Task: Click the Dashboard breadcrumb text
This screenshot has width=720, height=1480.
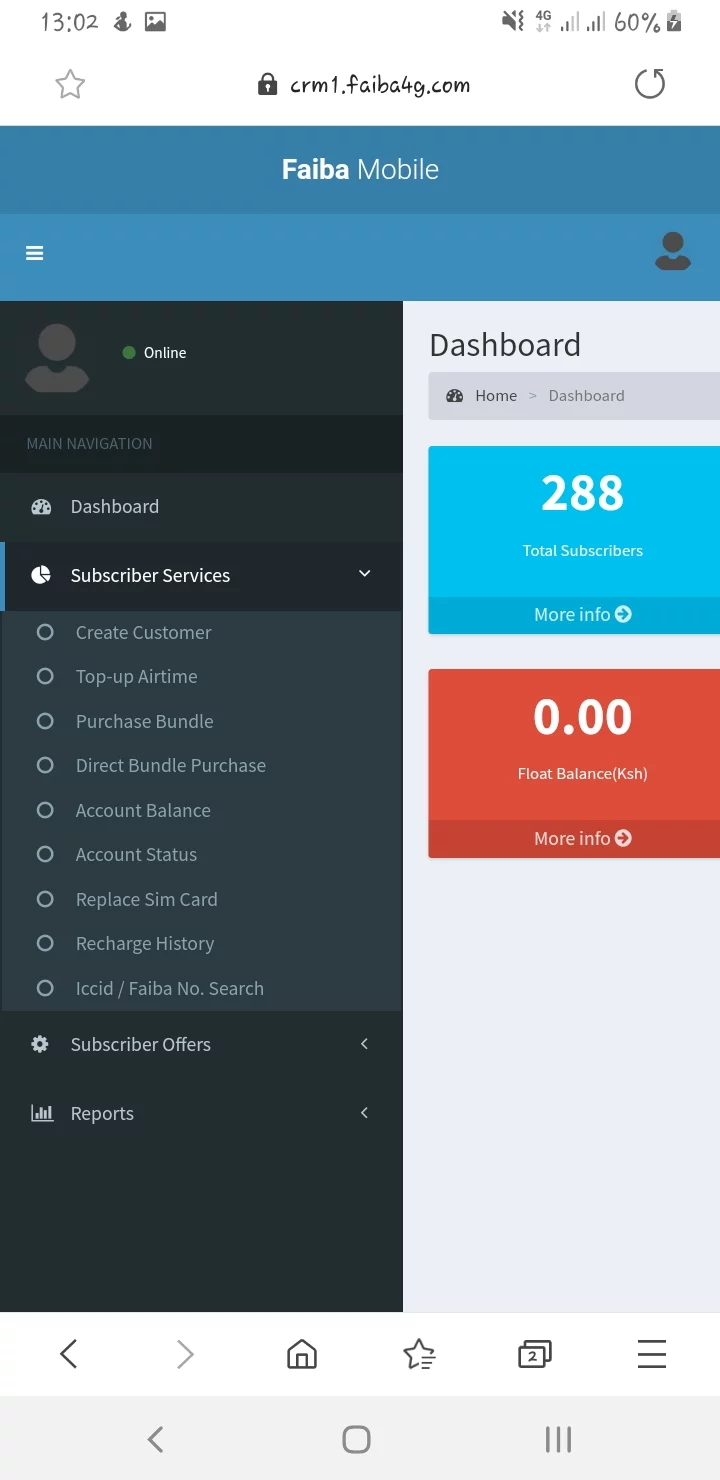Action: [x=587, y=396]
